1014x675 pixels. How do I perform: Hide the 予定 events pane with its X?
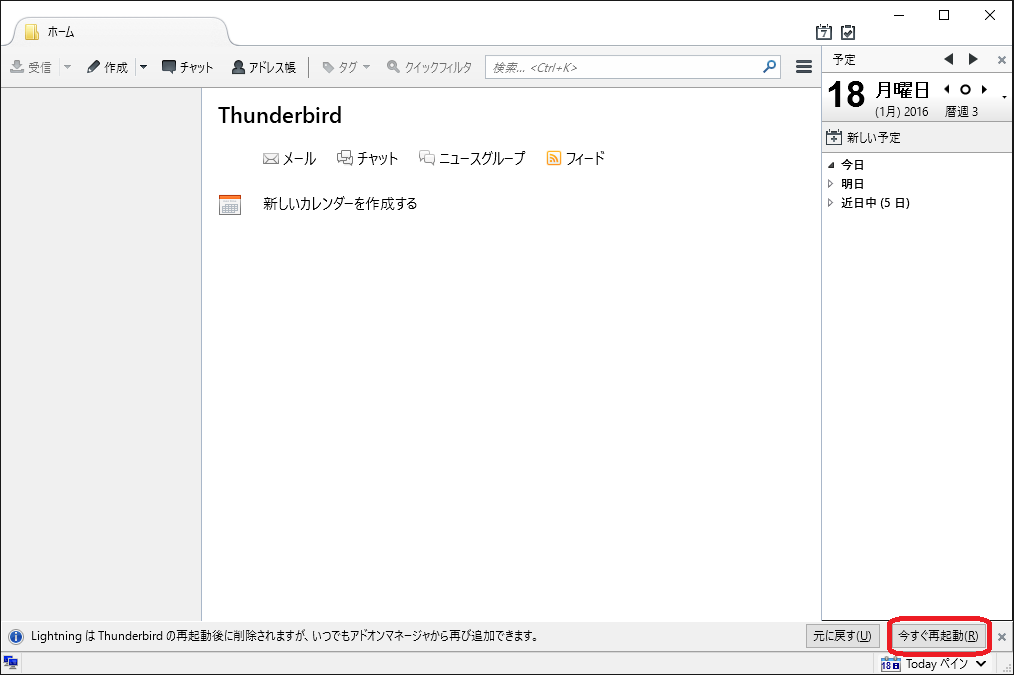pyautogui.click(x=1001, y=59)
